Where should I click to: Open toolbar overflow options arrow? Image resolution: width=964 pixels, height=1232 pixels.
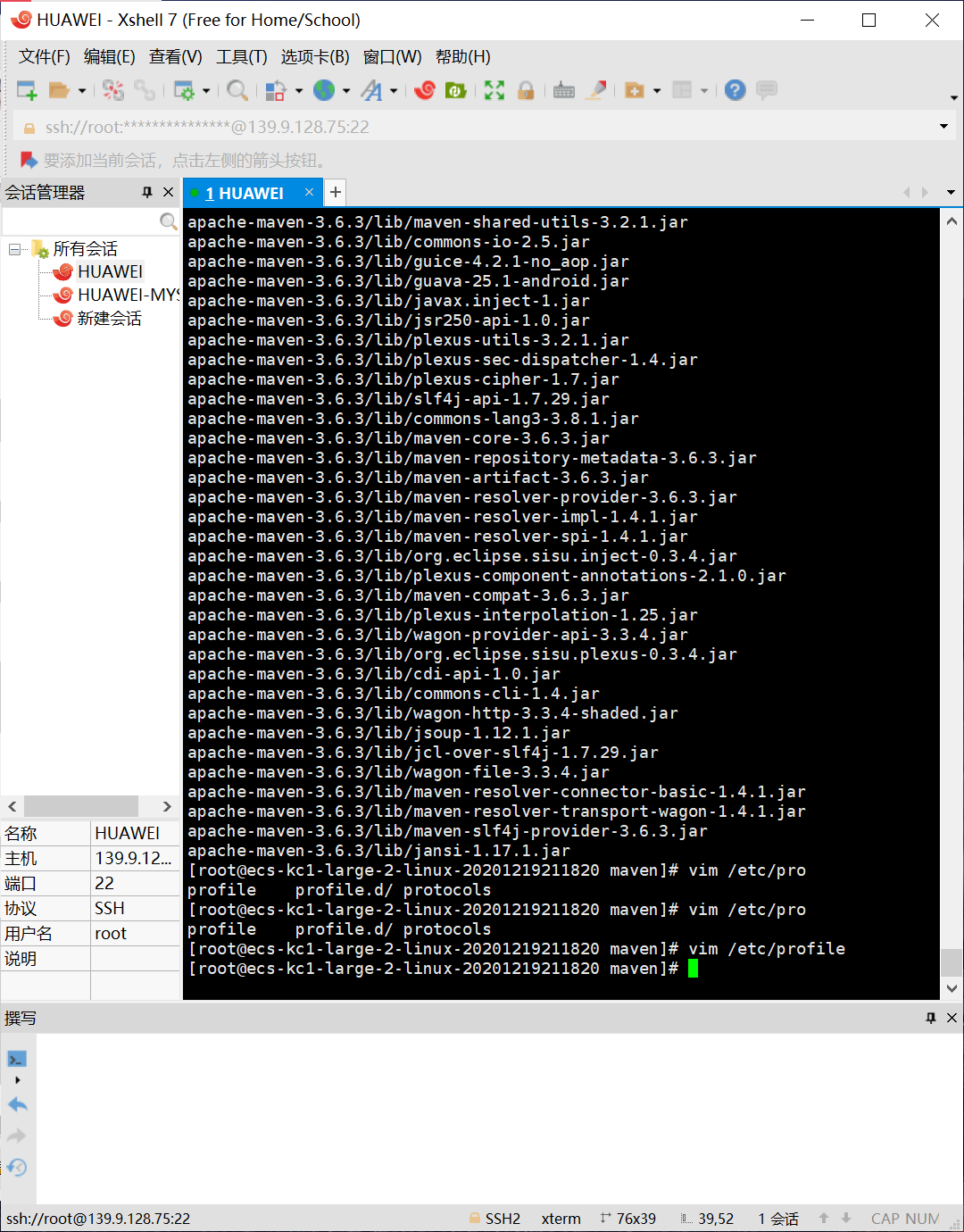click(954, 97)
